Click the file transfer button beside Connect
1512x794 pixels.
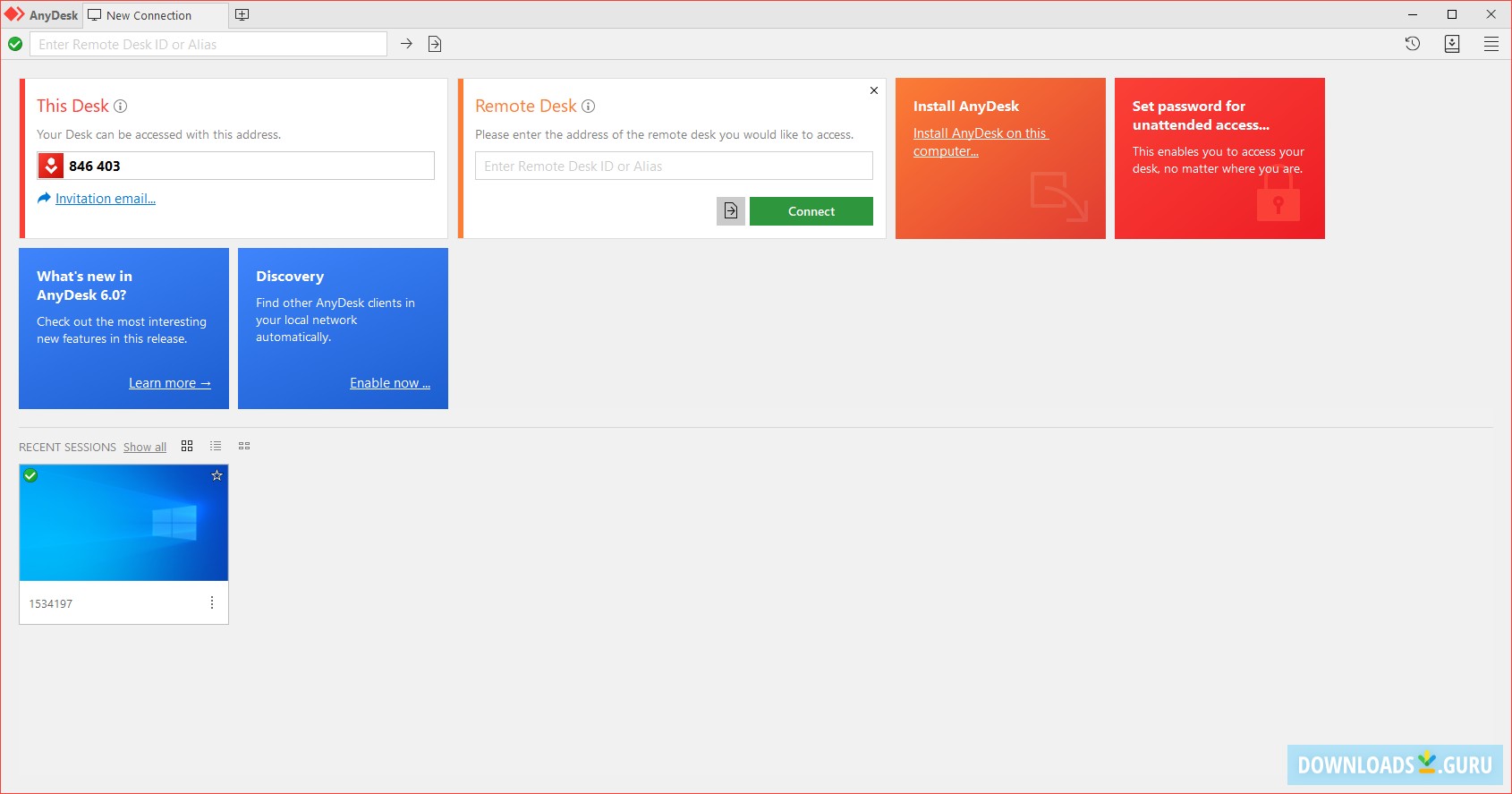coord(731,211)
